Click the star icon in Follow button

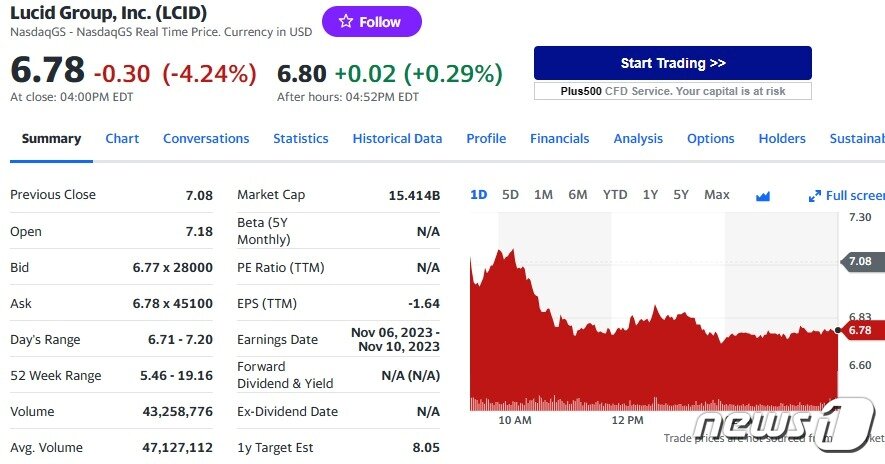pyautogui.click(x=345, y=22)
